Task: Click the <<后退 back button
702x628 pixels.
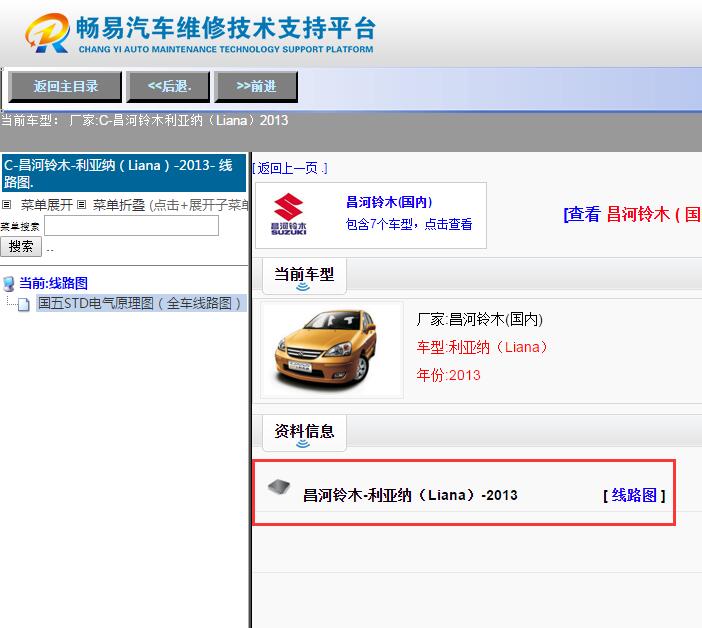Action: [x=168, y=86]
